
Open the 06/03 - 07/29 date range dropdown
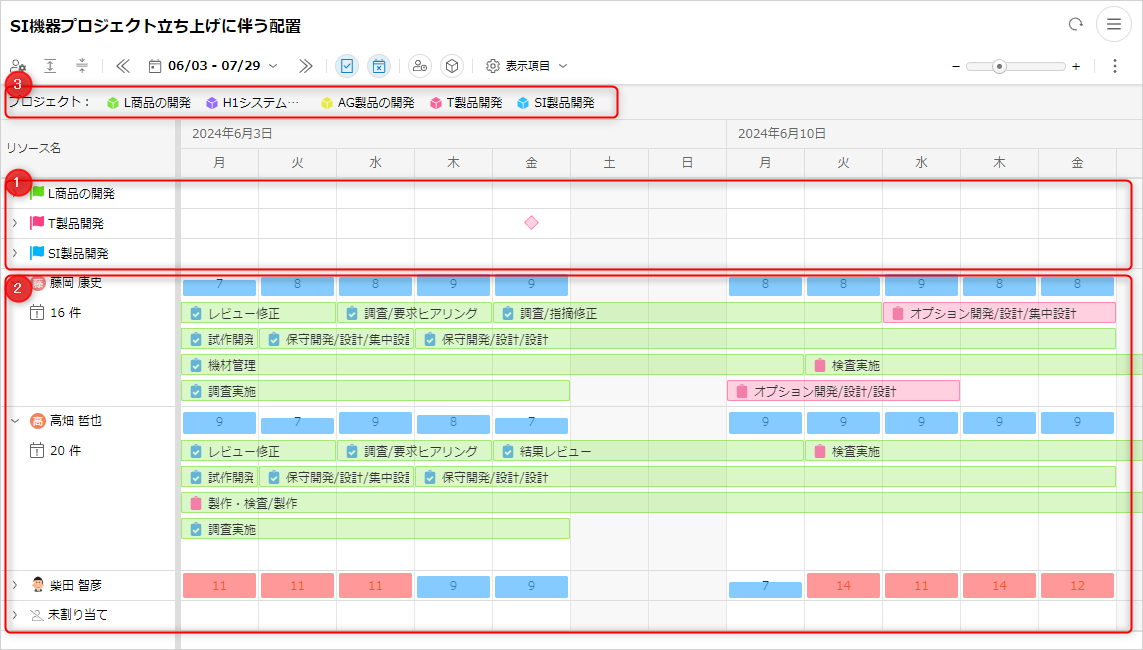tap(213, 66)
